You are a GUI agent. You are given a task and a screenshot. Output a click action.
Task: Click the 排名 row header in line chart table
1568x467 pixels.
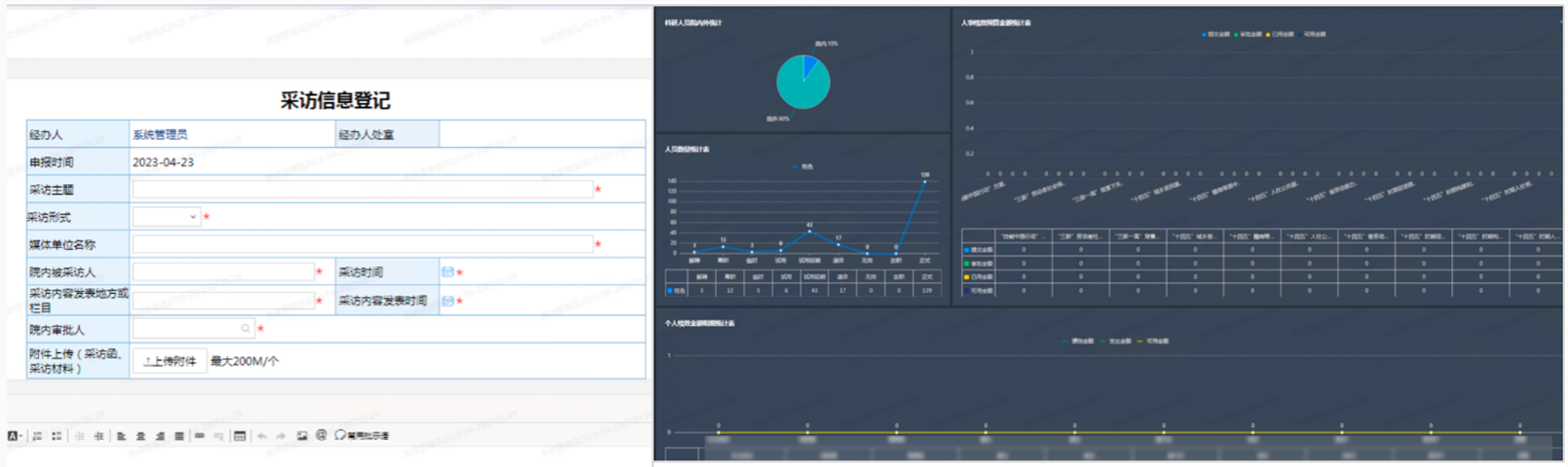pos(678,290)
